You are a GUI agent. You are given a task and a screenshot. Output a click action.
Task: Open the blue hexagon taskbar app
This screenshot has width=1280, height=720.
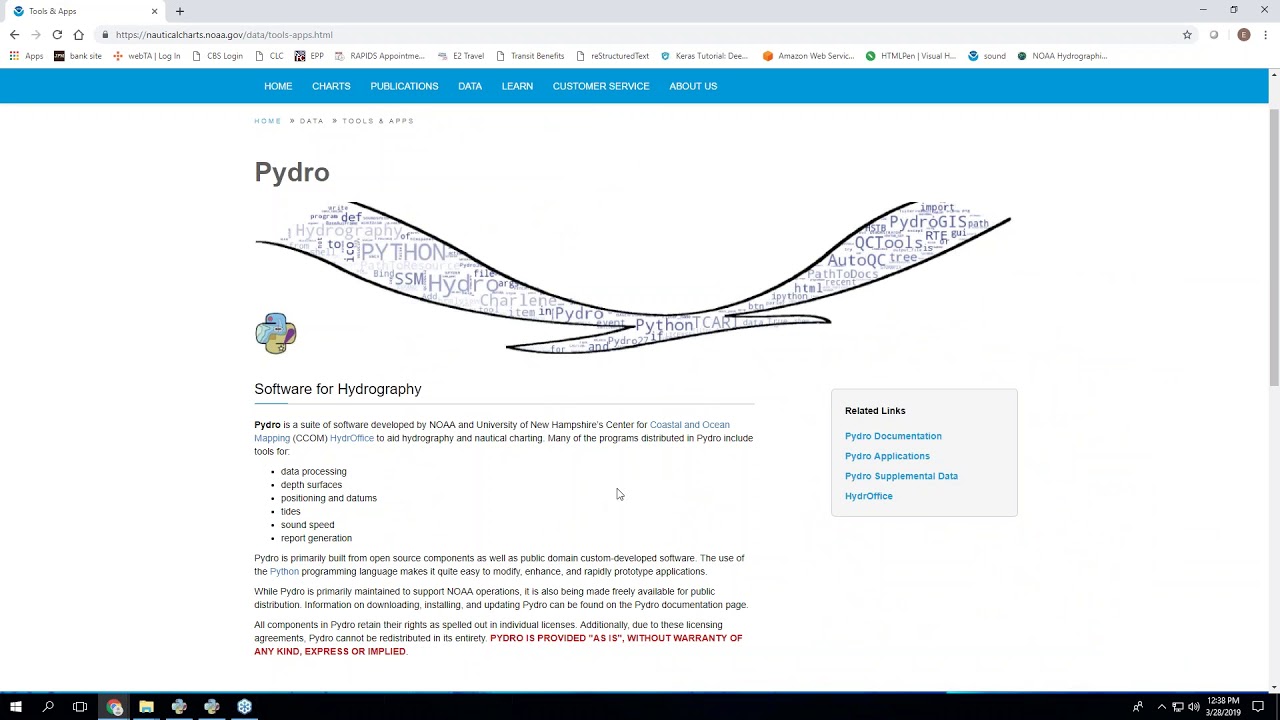(245, 707)
